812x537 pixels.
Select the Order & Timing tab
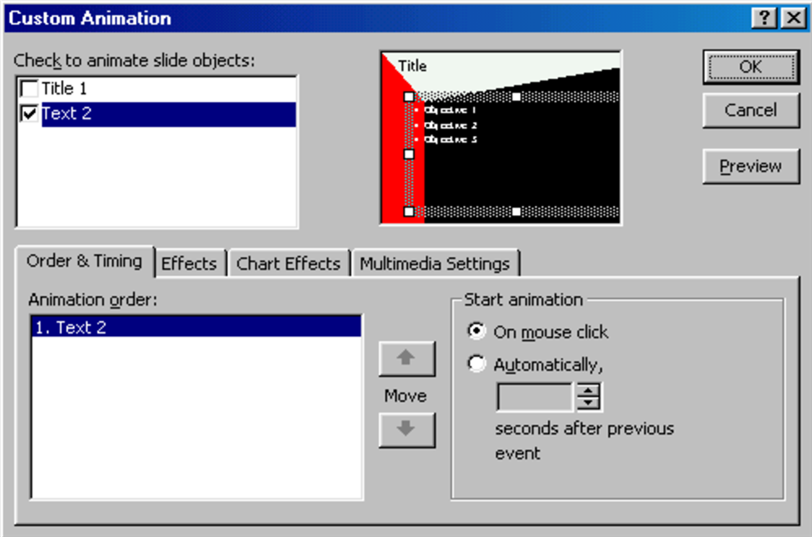coord(84,261)
